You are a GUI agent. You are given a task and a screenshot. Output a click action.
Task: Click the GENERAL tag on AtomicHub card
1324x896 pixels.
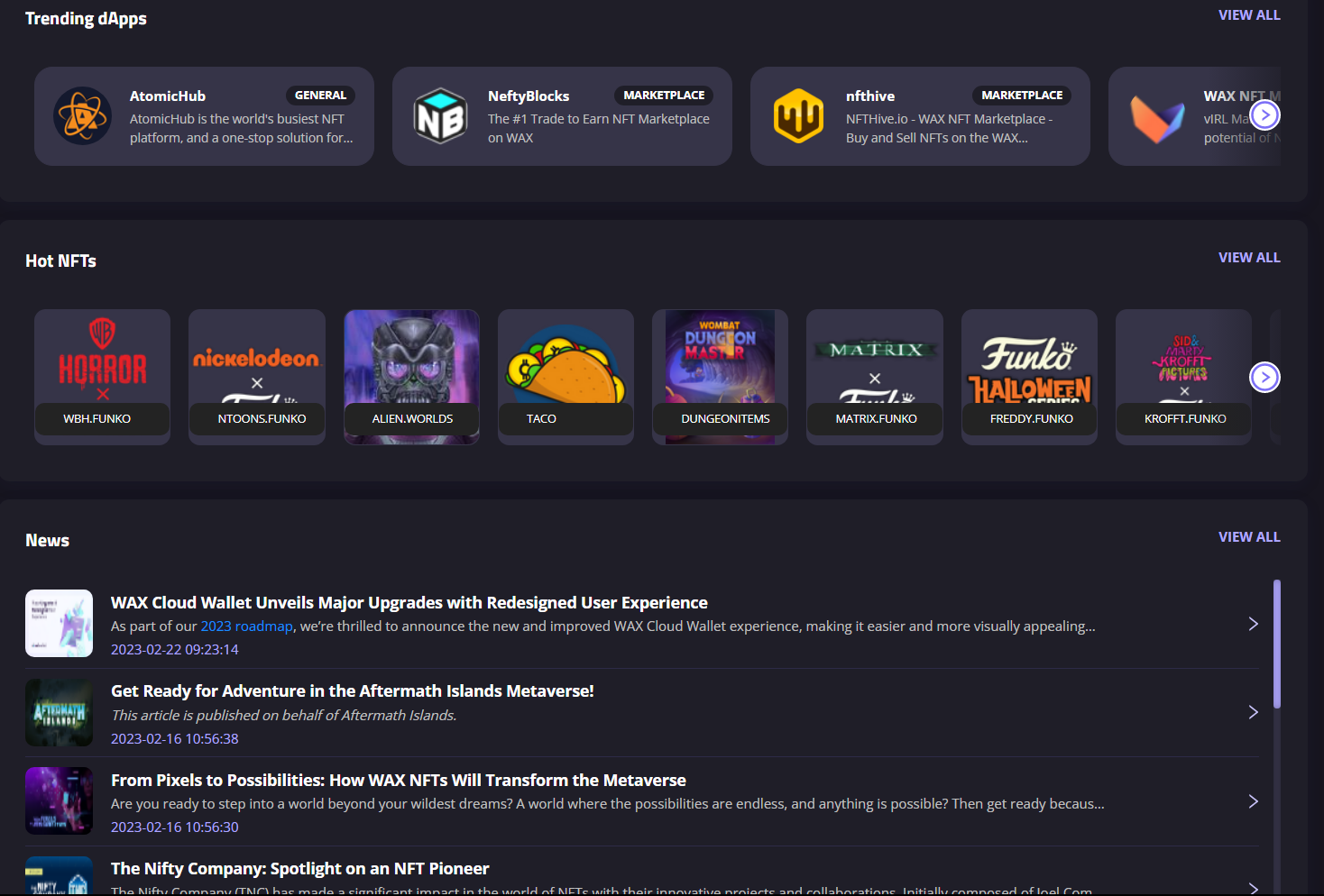pyautogui.click(x=320, y=96)
